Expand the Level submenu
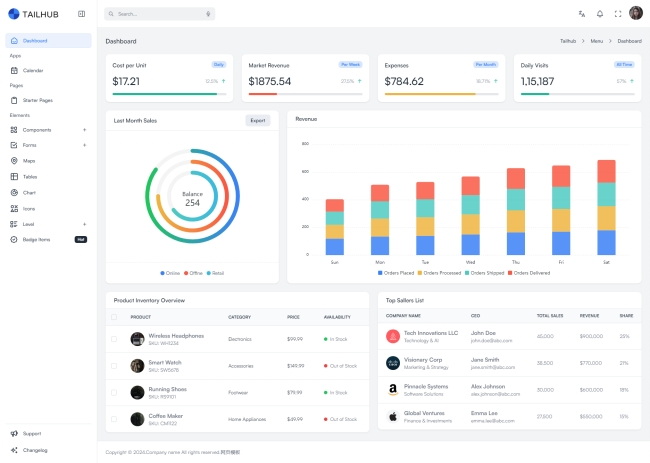650x463 pixels. click(84, 224)
